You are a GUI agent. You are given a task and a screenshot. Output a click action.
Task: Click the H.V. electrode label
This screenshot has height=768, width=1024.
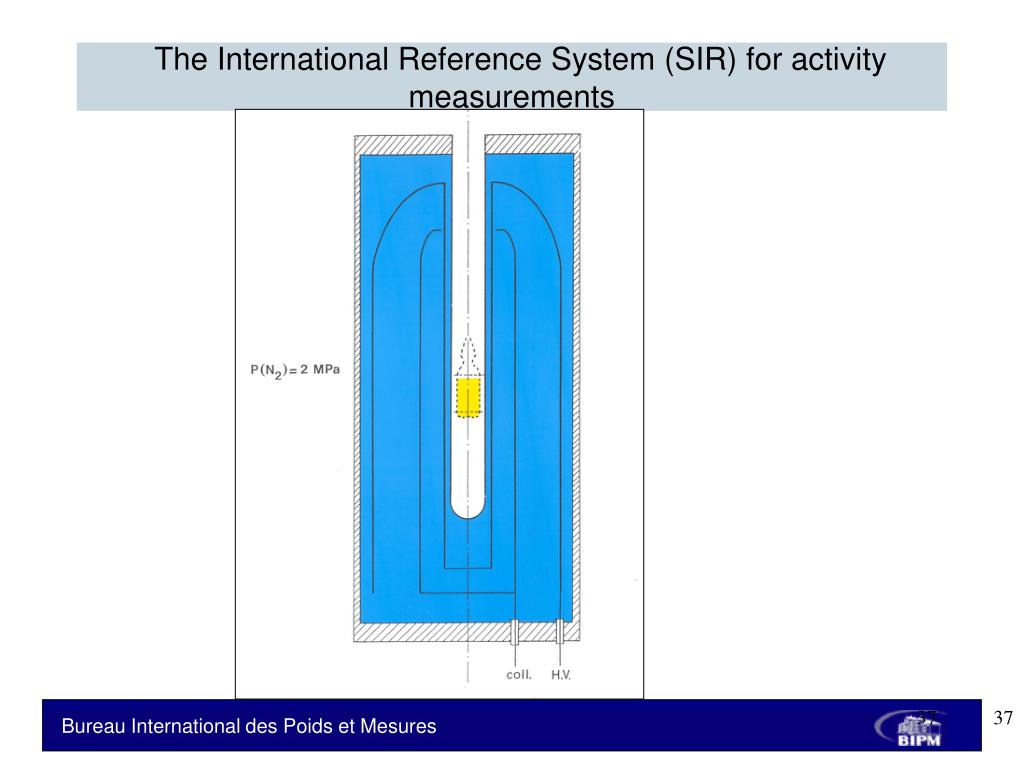click(560, 675)
